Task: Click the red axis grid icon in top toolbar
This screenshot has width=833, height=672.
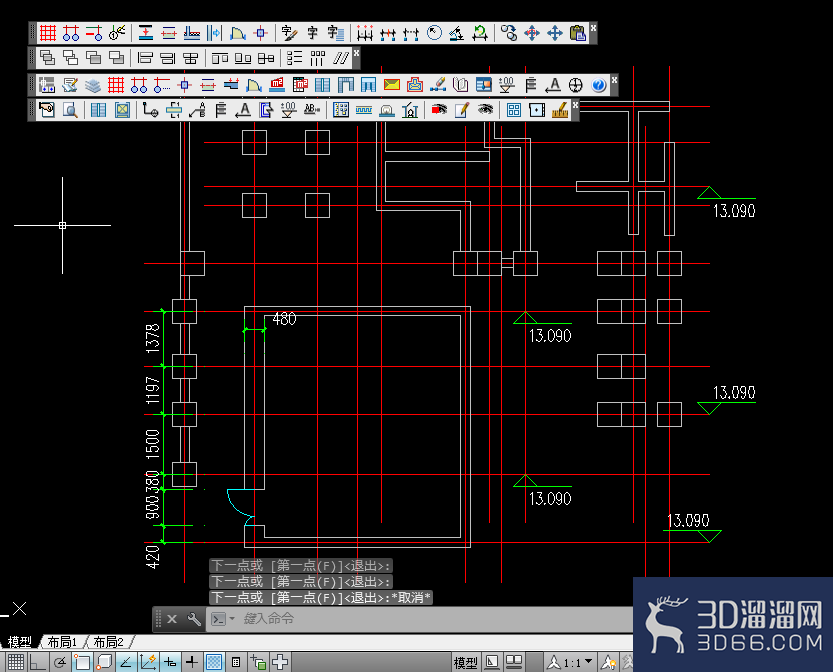Action: tap(48, 33)
